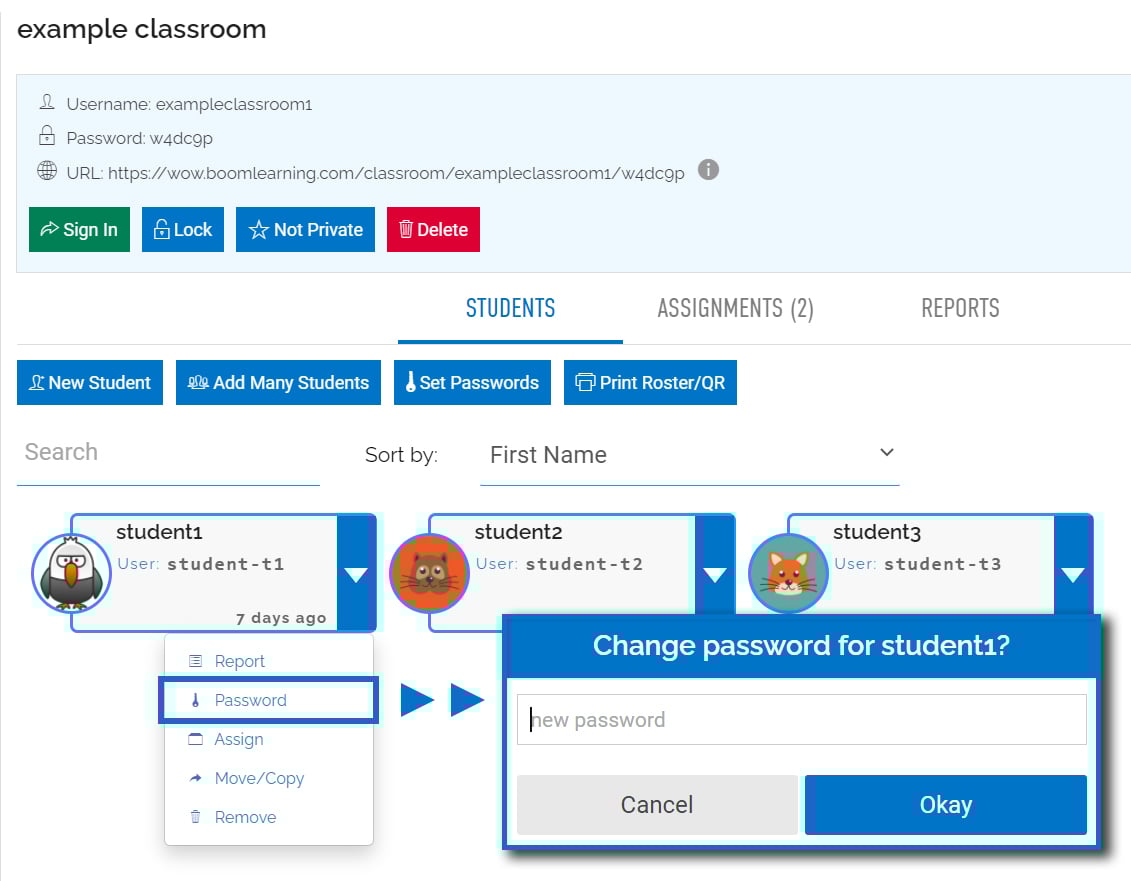1131x881 pixels.
Task: Click the Print Roster/QR button
Action: tap(650, 382)
